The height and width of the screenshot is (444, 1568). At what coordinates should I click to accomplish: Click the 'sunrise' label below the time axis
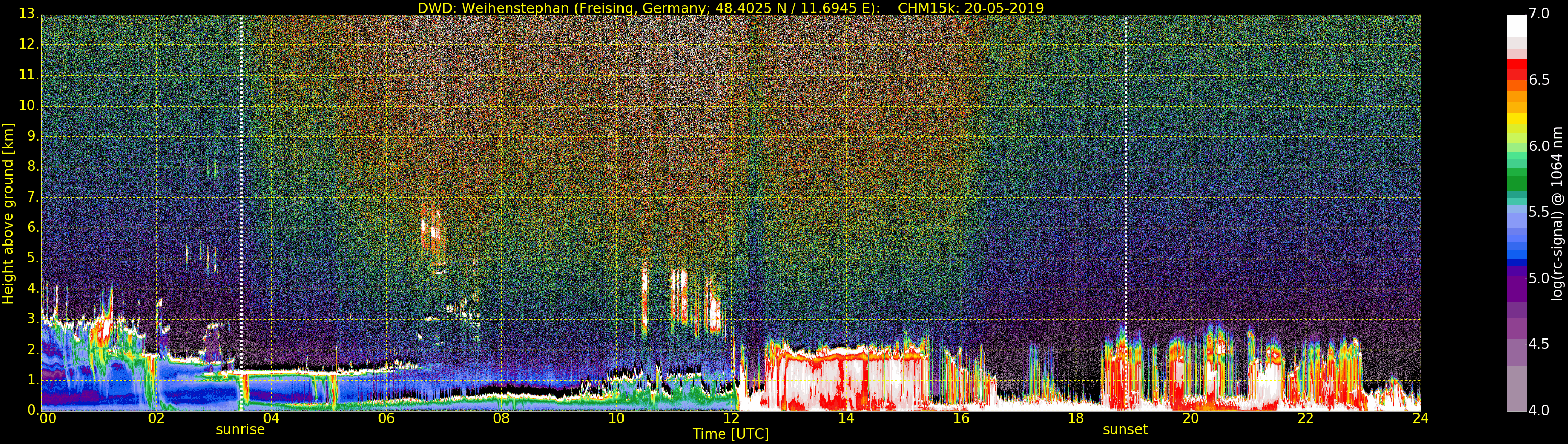[x=240, y=429]
